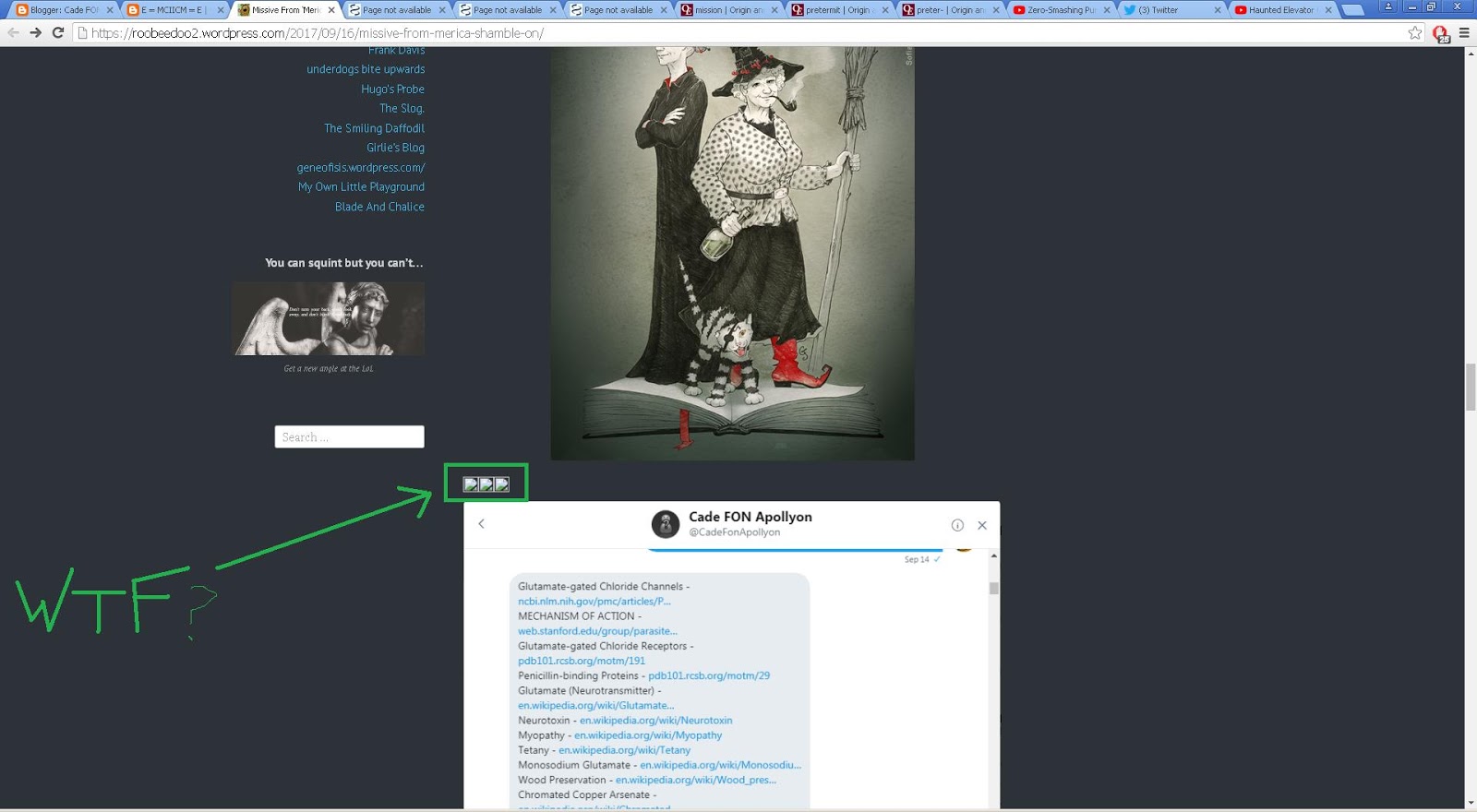The width and height of the screenshot is (1477, 812).
Task: Switch to the Zero-Smashing Pu YouTube tab
Action: pos(1060,10)
